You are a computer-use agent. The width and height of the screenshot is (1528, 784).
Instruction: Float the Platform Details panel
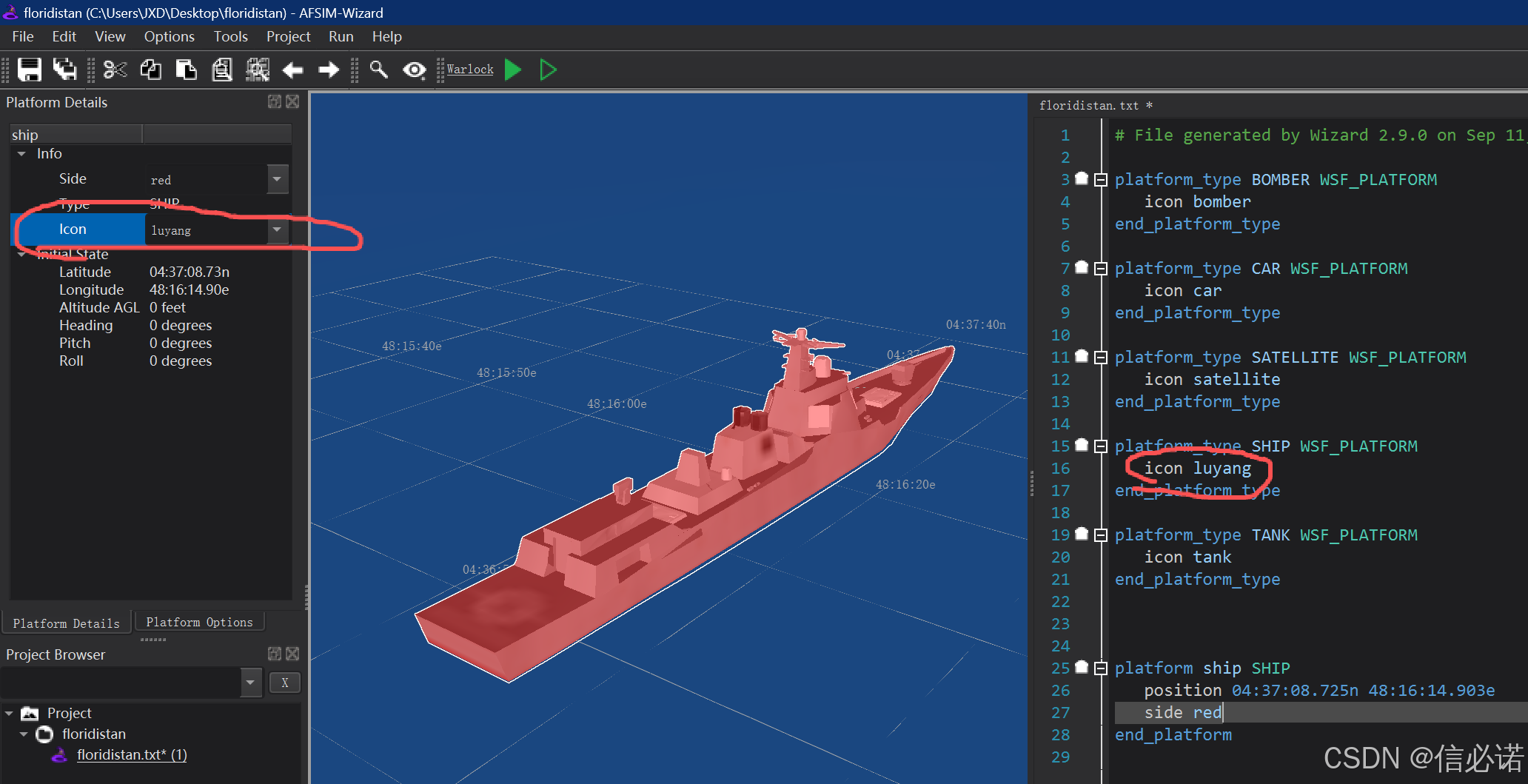coord(275,101)
